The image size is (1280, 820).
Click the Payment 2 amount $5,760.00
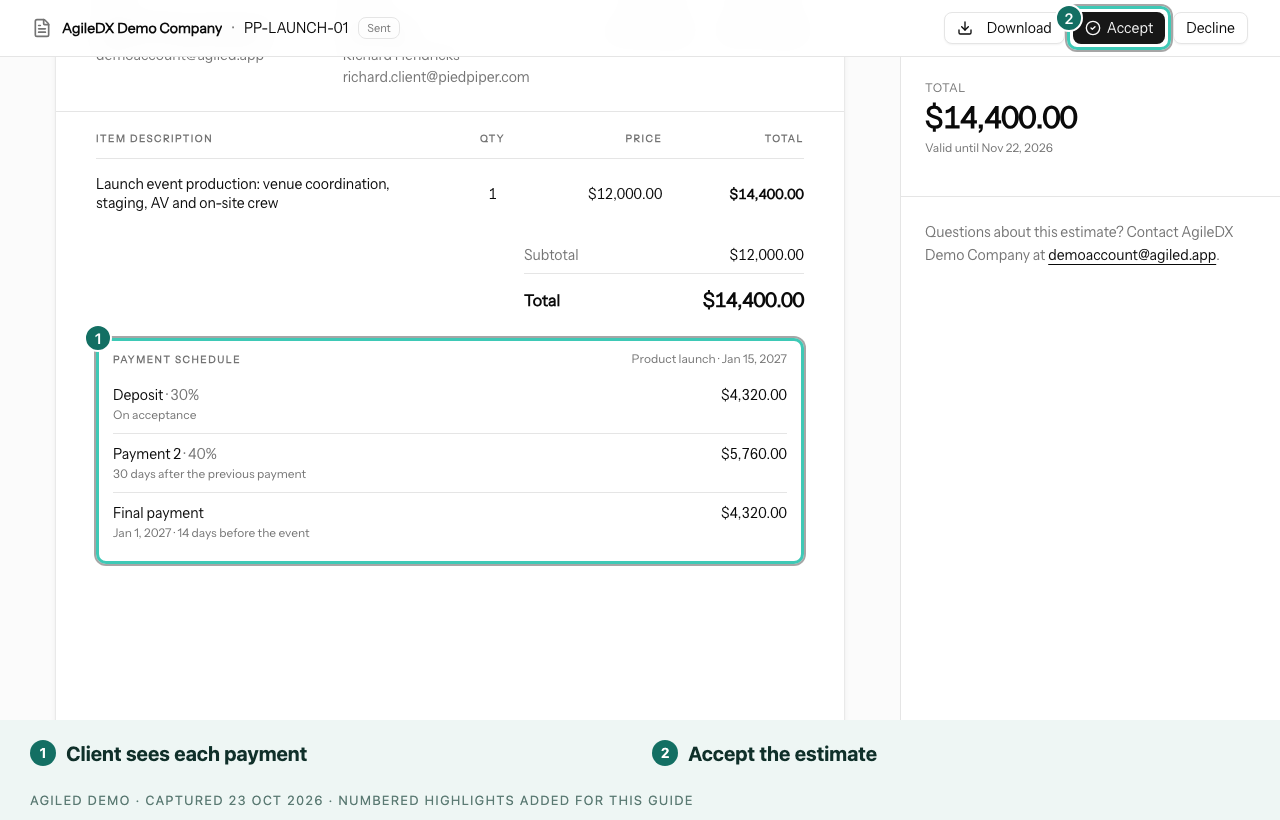click(754, 454)
